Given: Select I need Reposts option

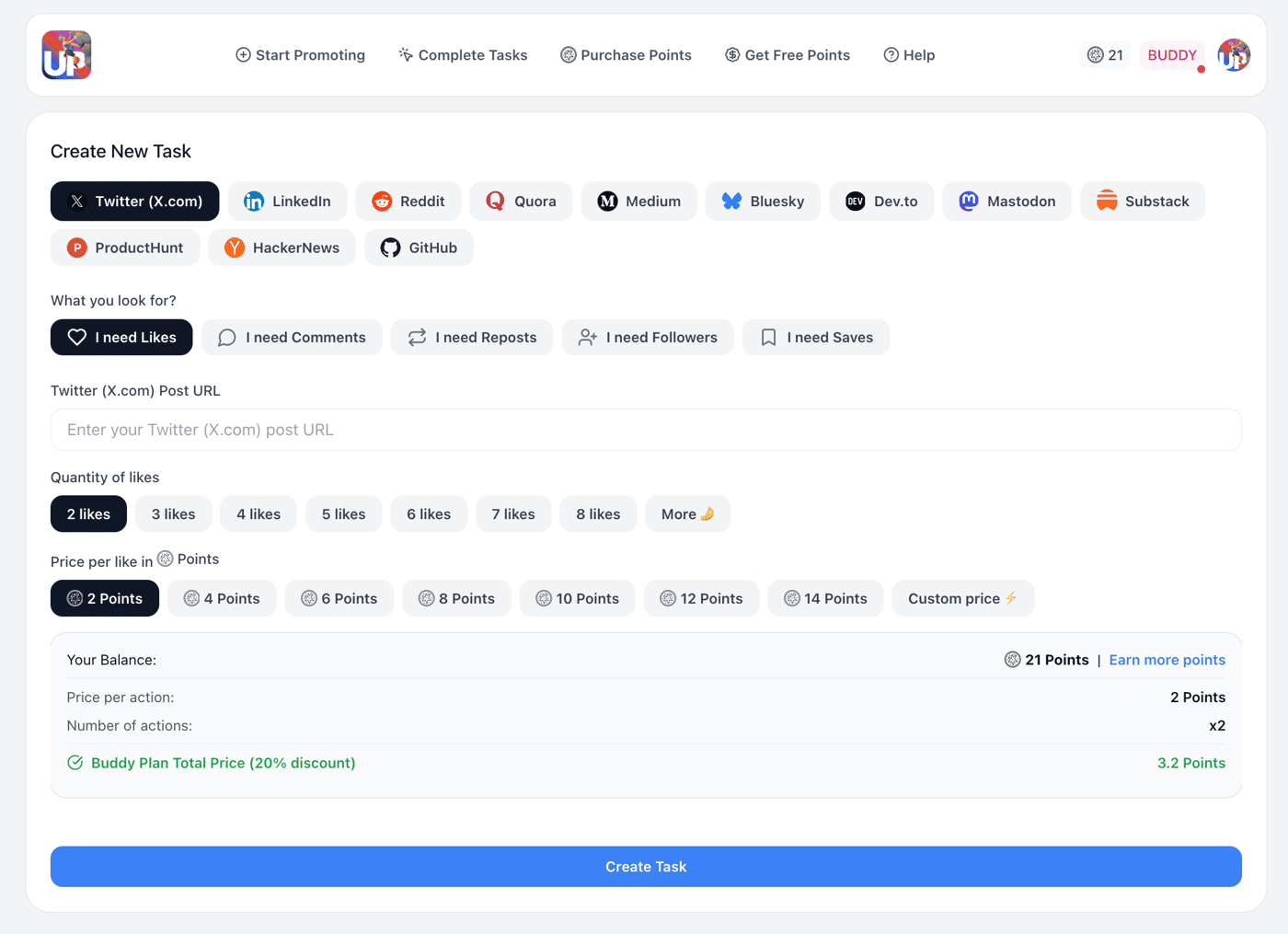Looking at the screenshot, I should click(472, 338).
